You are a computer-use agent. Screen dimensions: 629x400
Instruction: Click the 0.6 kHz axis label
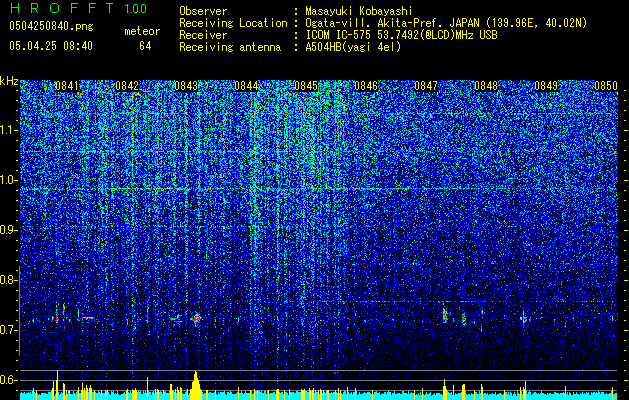pos(9,380)
